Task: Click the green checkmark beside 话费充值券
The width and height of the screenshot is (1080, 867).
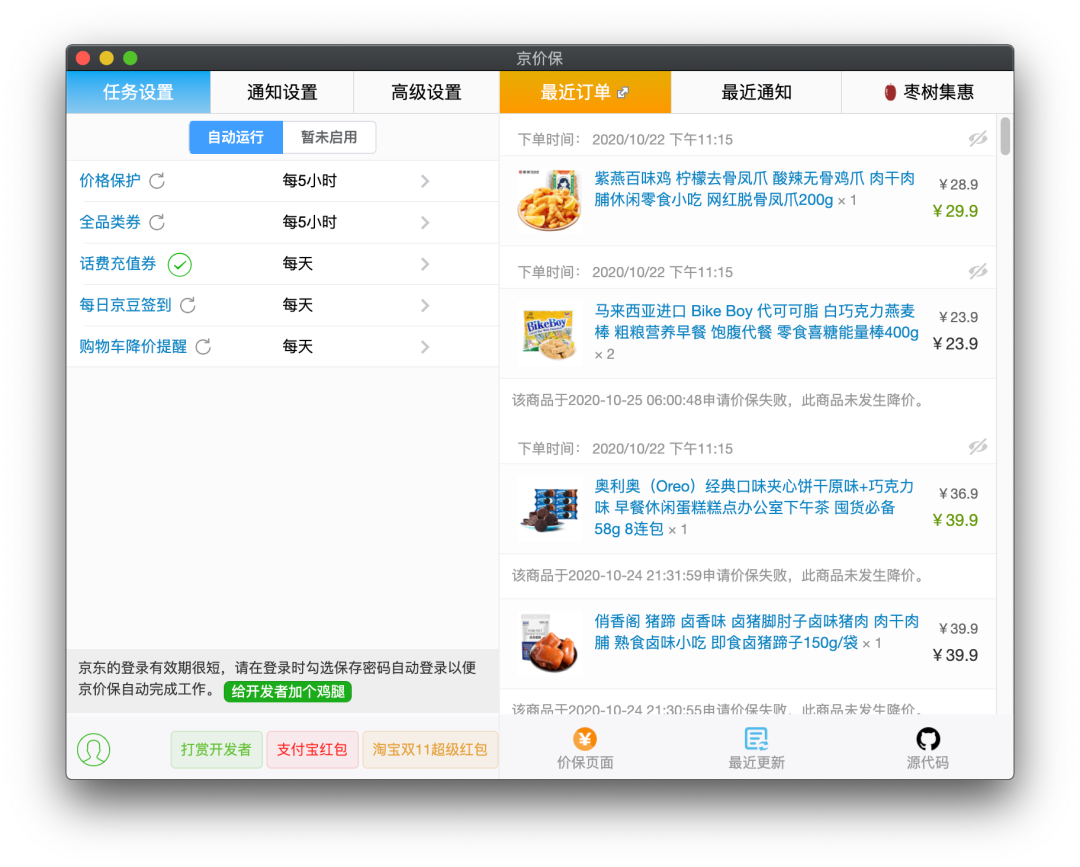Action: (x=179, y=264)
